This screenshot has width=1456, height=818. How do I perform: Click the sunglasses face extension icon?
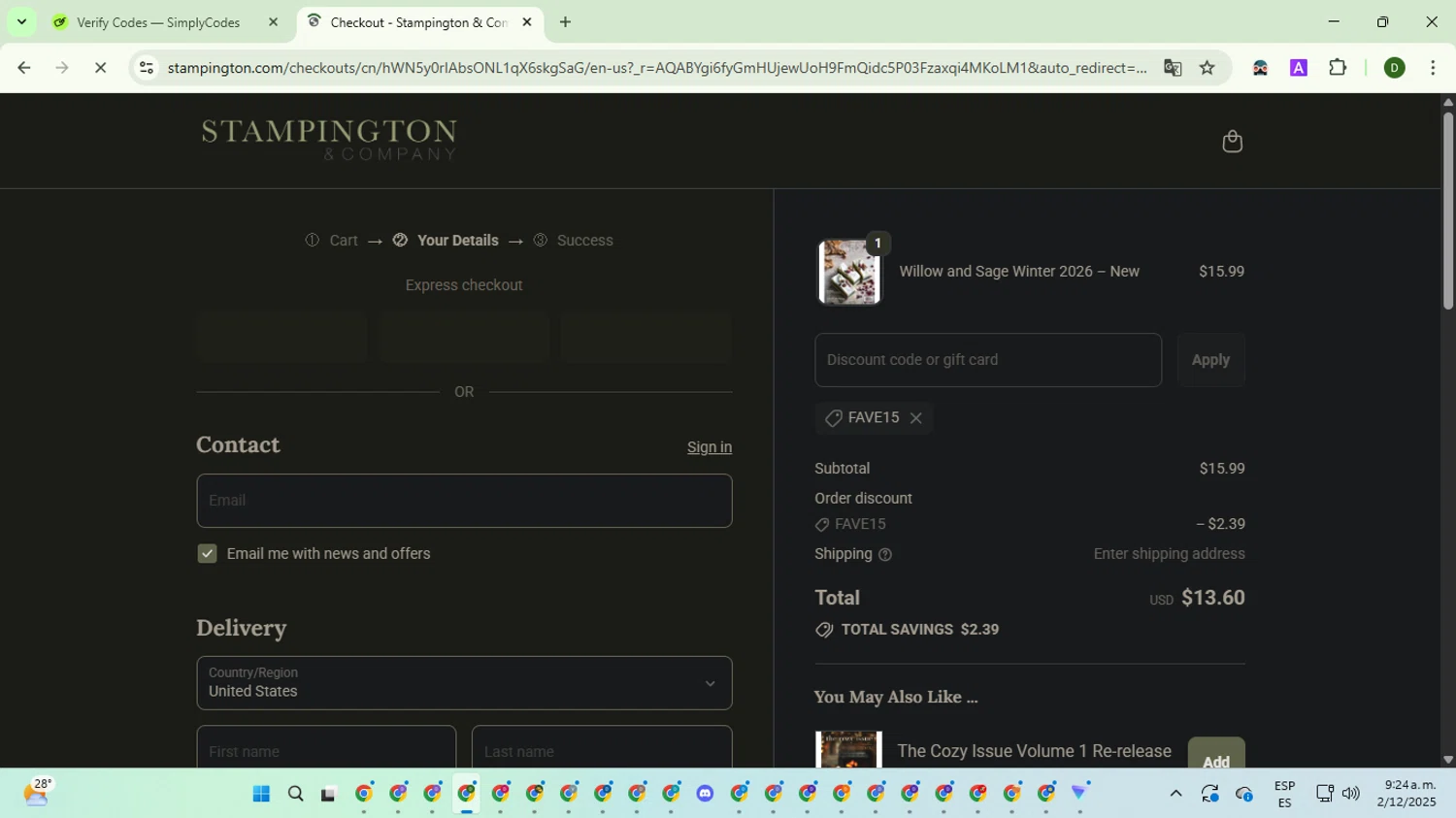pos(1260,68)
